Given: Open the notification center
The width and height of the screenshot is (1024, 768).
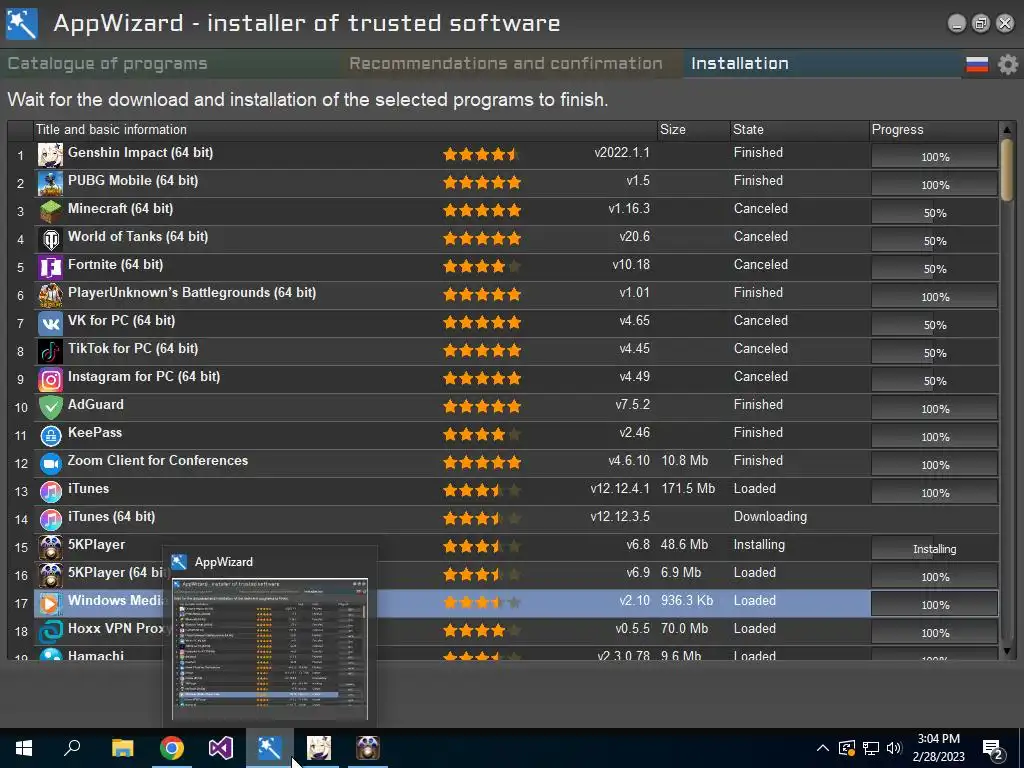Looking at the screenshot, I should click(993, 749).
